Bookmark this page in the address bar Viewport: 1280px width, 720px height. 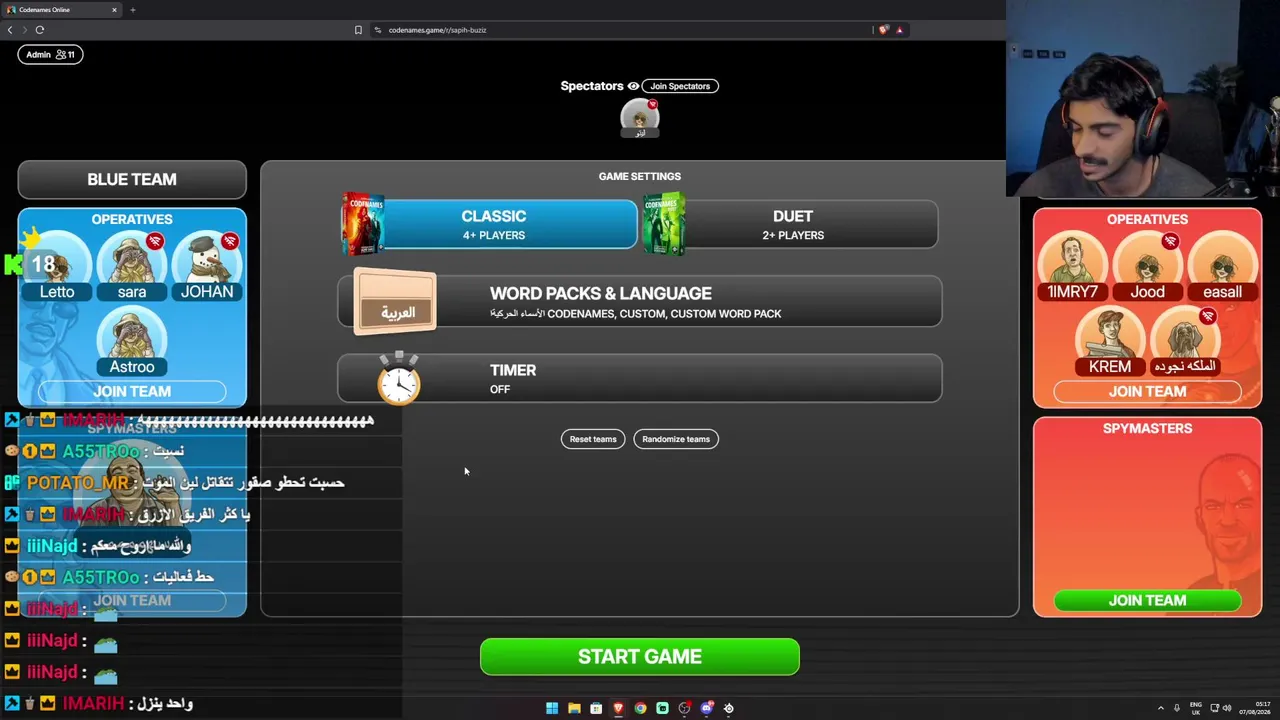tap(358, 30)
